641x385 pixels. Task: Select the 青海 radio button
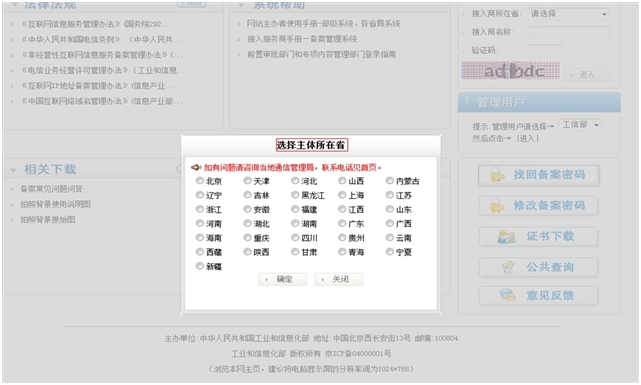tap(342, 251)
